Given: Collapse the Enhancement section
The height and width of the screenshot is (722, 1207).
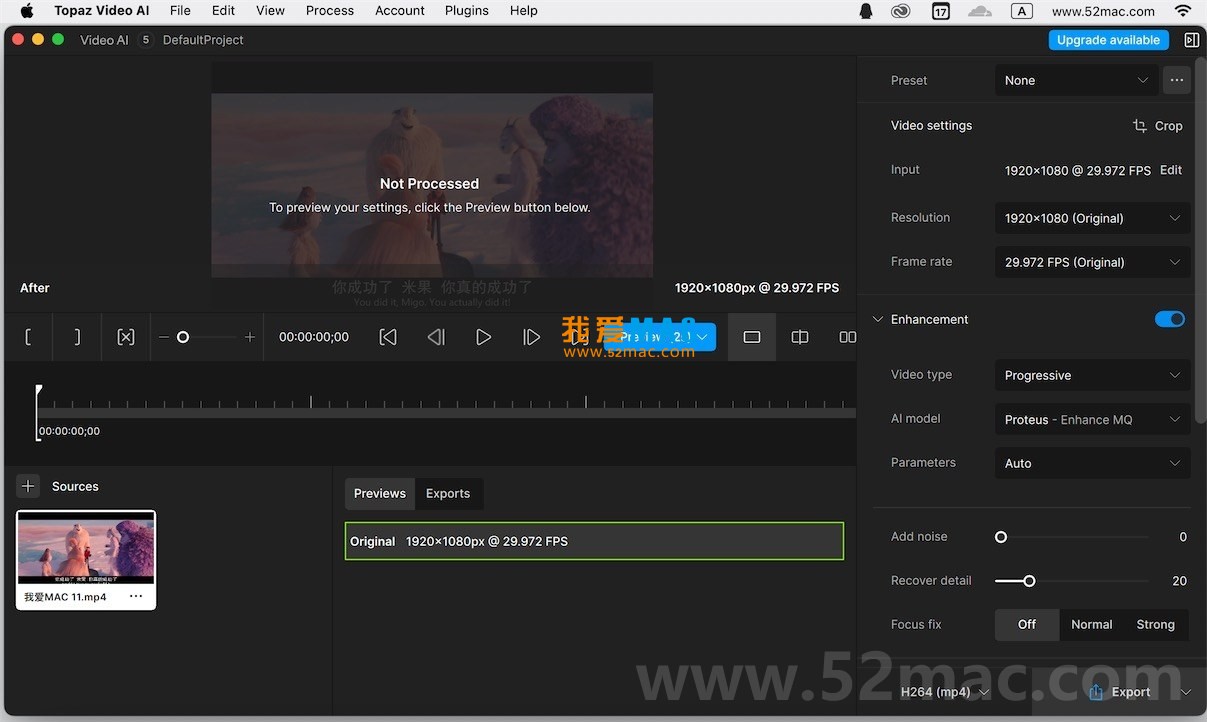Looking at the screenshot, I should [878, 319].
